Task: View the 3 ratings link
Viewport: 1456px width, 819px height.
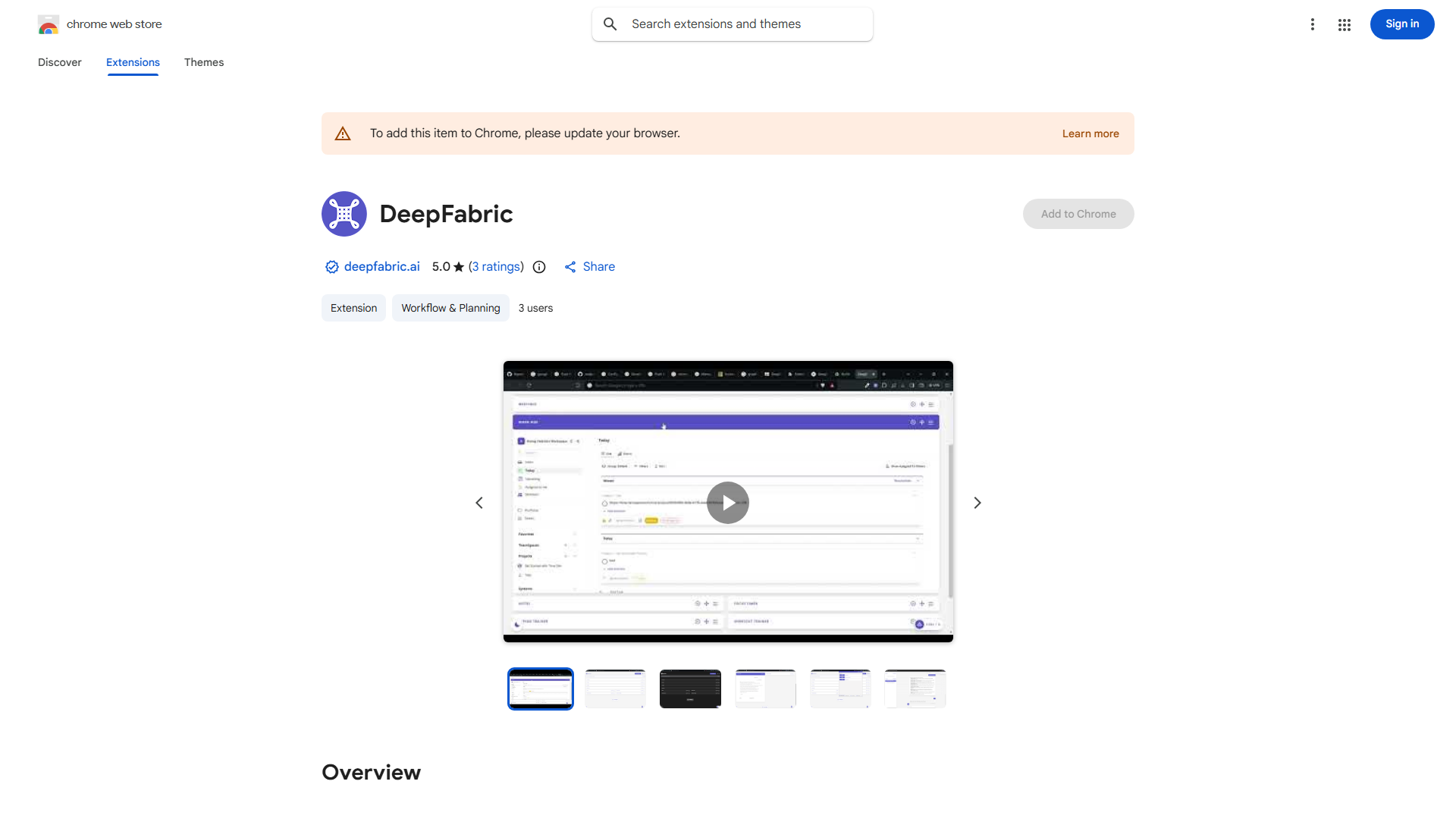Action: pos(496,267)
